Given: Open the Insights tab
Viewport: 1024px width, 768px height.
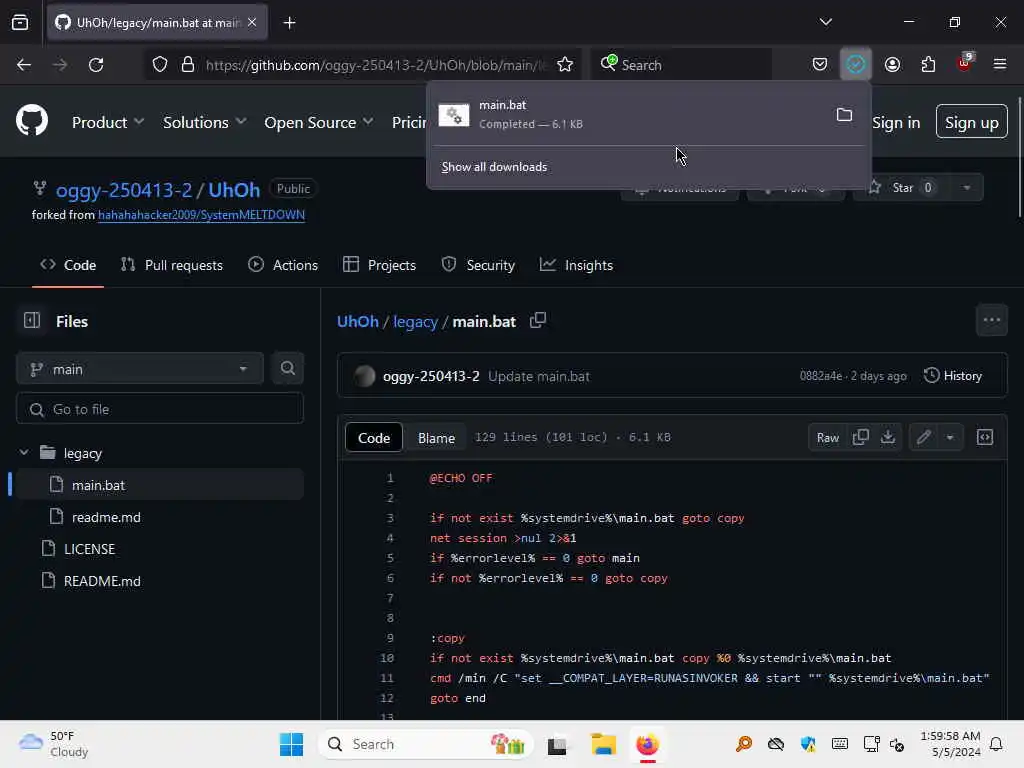Looking at the screenshot, I should [576, 265].
